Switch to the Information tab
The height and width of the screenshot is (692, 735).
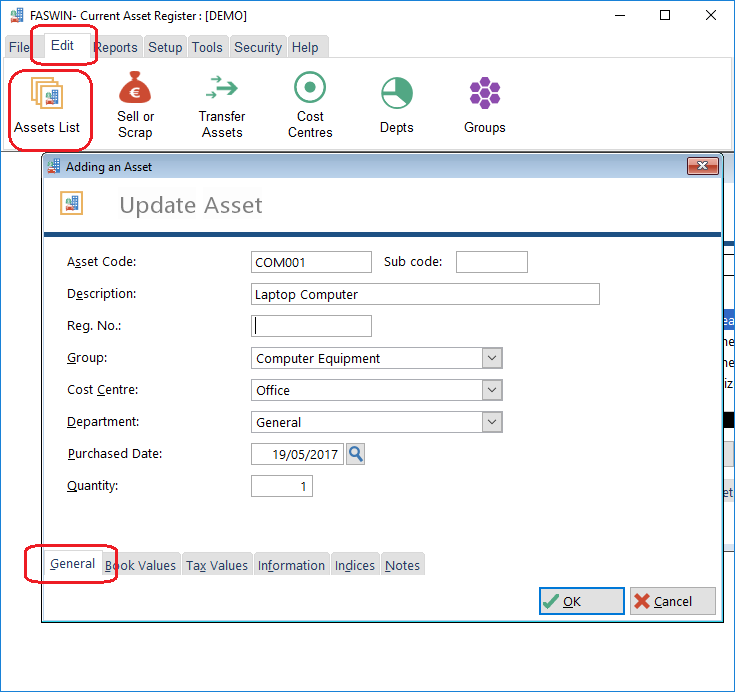pos(291,565)
